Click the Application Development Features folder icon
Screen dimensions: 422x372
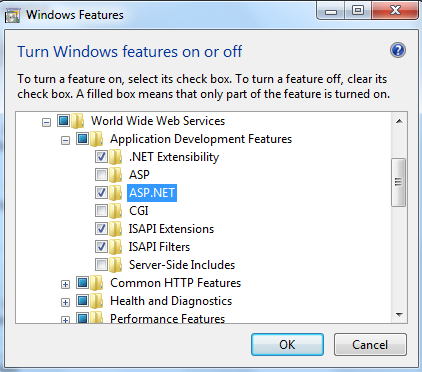coord(97,139)
